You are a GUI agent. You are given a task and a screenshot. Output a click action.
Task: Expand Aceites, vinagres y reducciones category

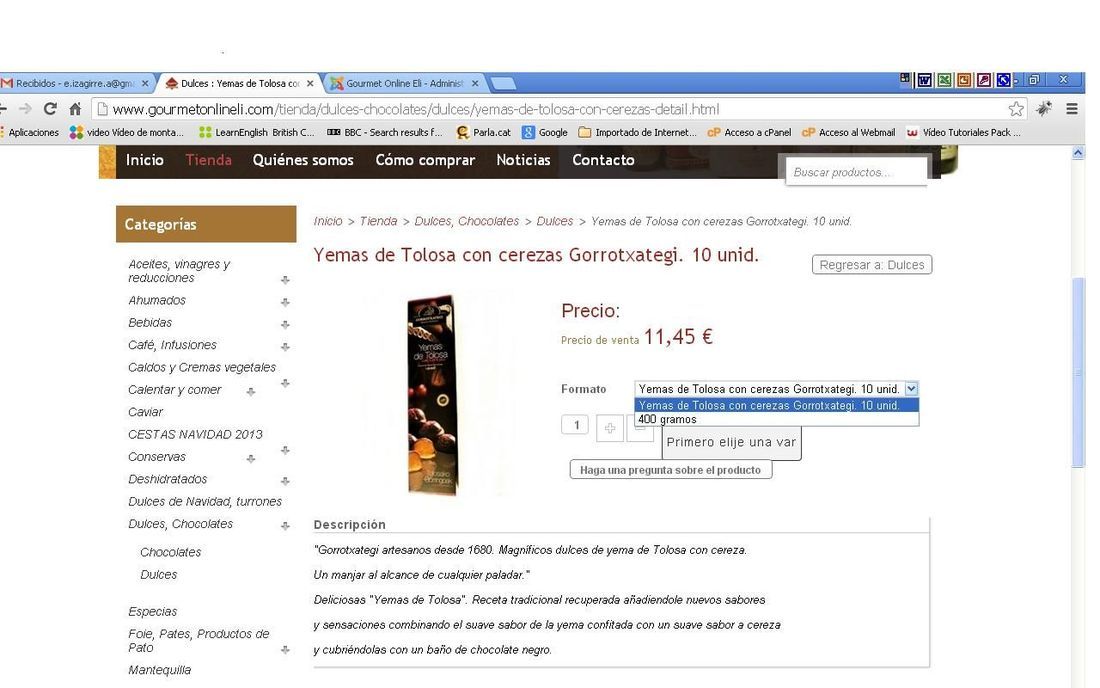point(285,280)
